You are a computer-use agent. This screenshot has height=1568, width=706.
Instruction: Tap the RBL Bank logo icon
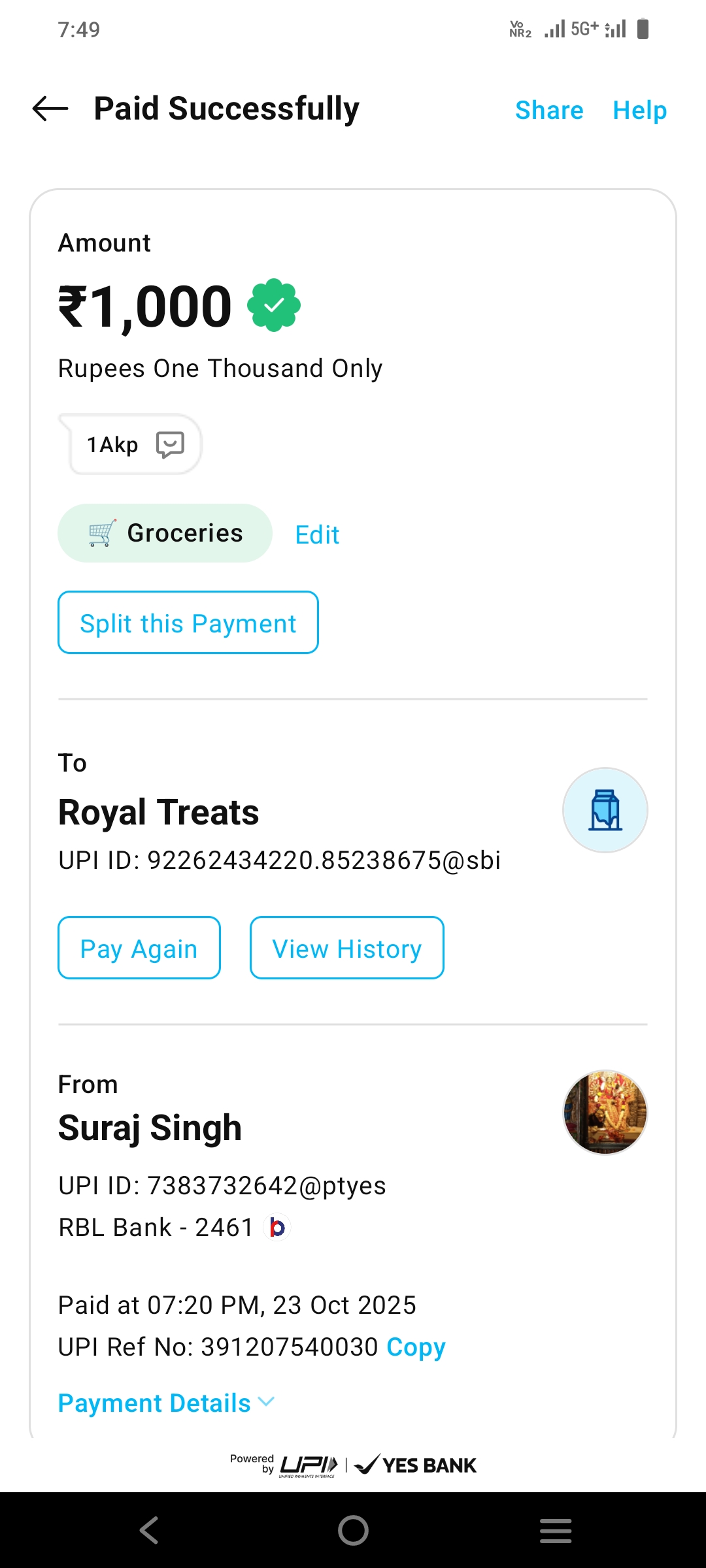pos(277,1228)
